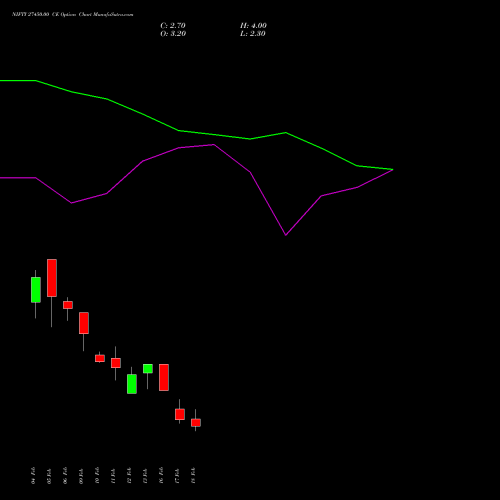This screenshot has width=500, height=500.
Task: Click the small red candlestick above 06 Feb
Action: coord(68,305)
